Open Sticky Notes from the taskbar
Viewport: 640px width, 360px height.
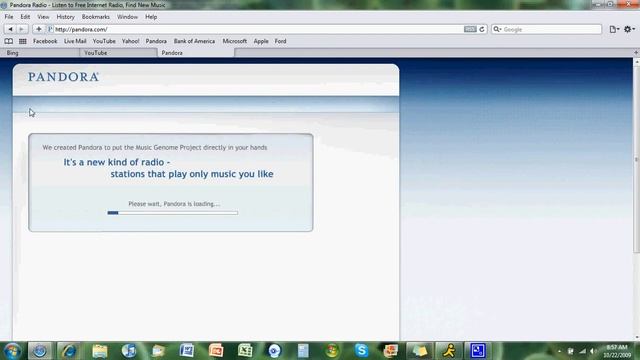click(420, 351)
